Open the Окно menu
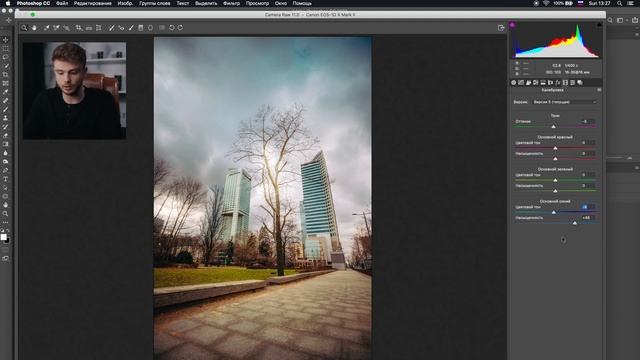640x360 pixels. [x=280, y=3]
